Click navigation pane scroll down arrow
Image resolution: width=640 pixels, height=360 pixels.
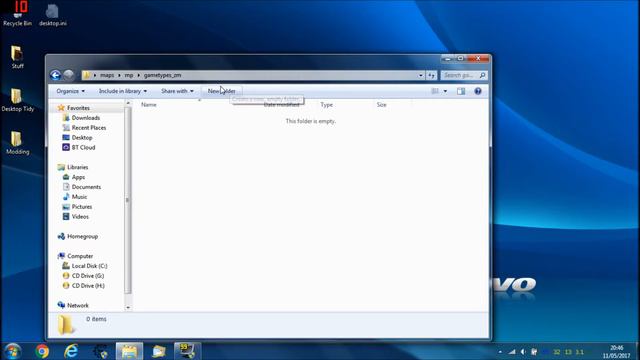(128, 308)
